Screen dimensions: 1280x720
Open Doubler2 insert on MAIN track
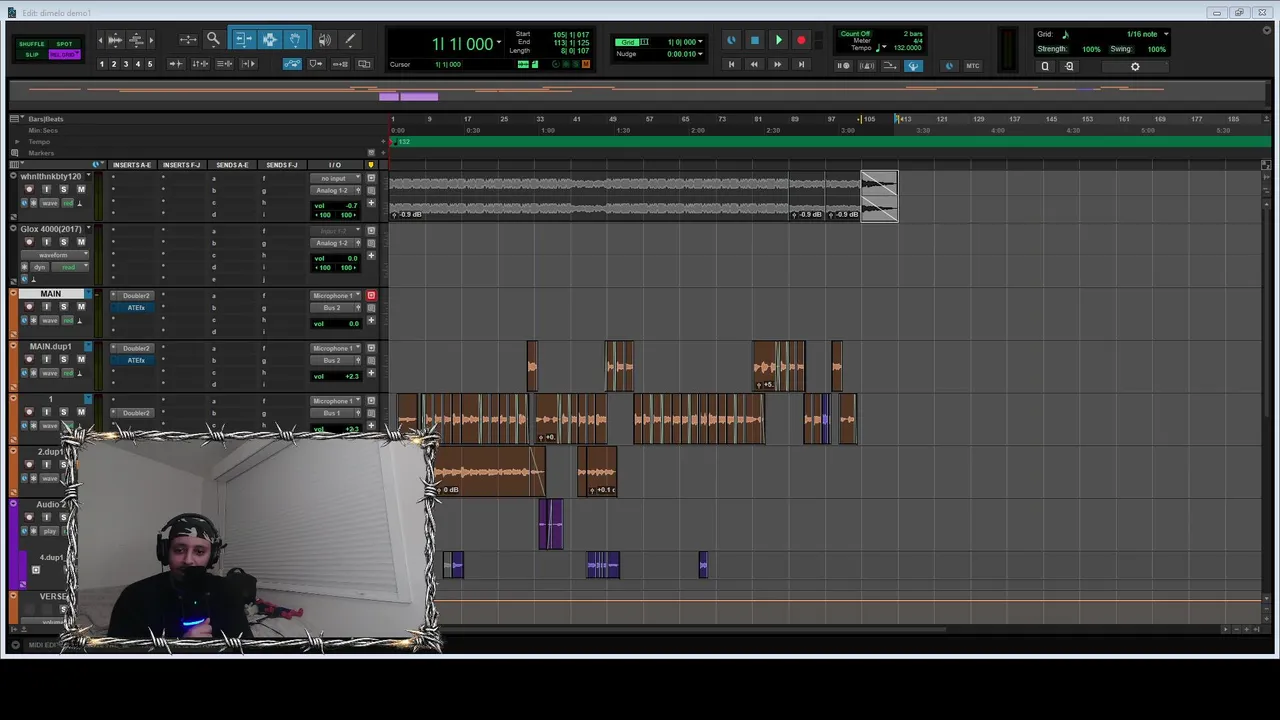tap(136, 295)
